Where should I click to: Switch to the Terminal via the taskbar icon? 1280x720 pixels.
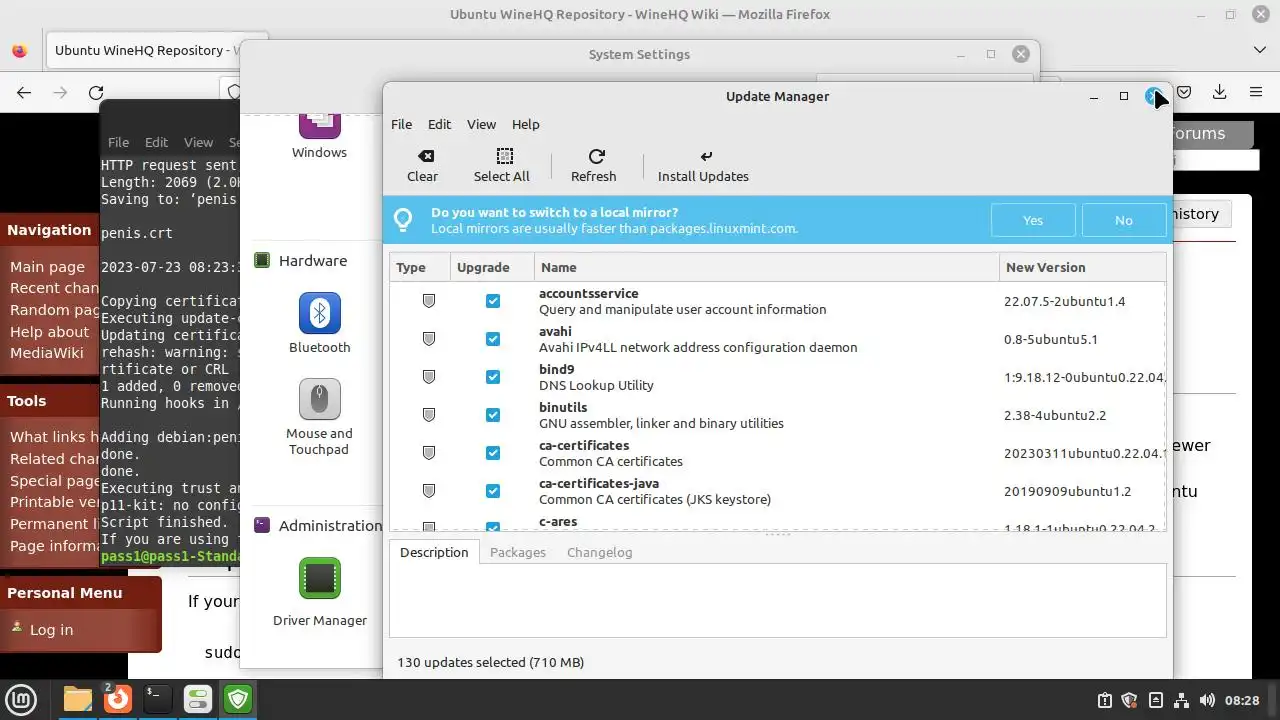[157, 698]
